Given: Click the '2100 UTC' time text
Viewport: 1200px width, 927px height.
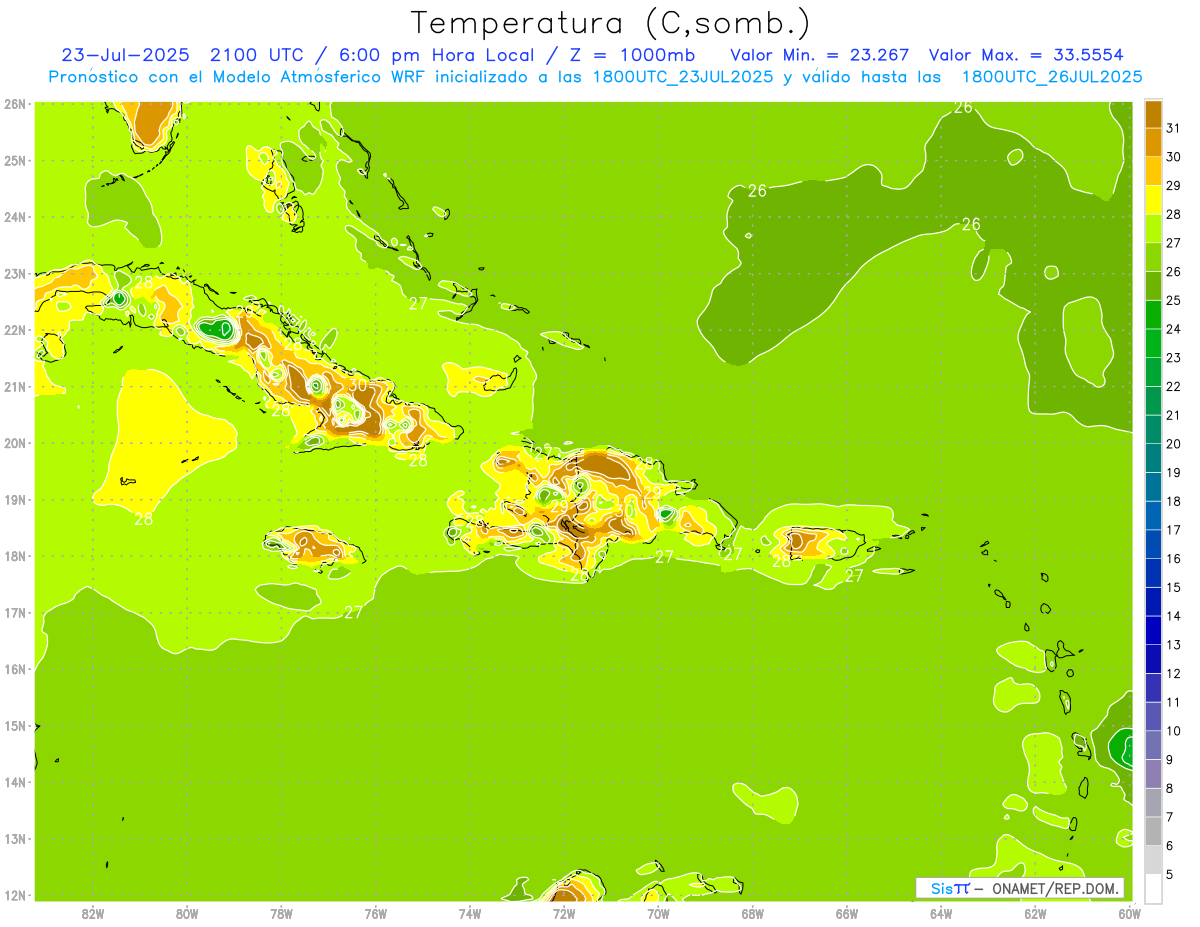Looking at the screenshot, I should point(259,54).
